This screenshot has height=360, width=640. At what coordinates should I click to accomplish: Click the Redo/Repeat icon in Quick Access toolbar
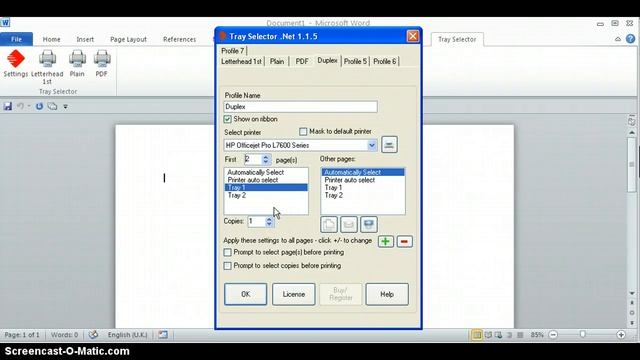click(x=39, y=107)
